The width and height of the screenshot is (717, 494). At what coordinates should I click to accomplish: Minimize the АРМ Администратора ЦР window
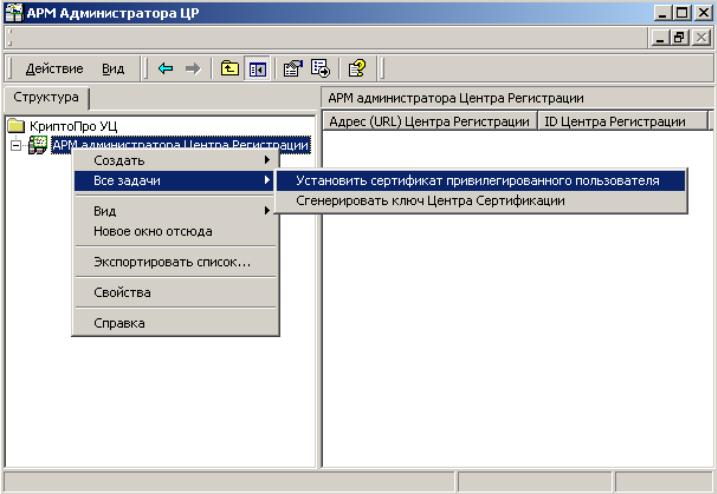[662, 12]
